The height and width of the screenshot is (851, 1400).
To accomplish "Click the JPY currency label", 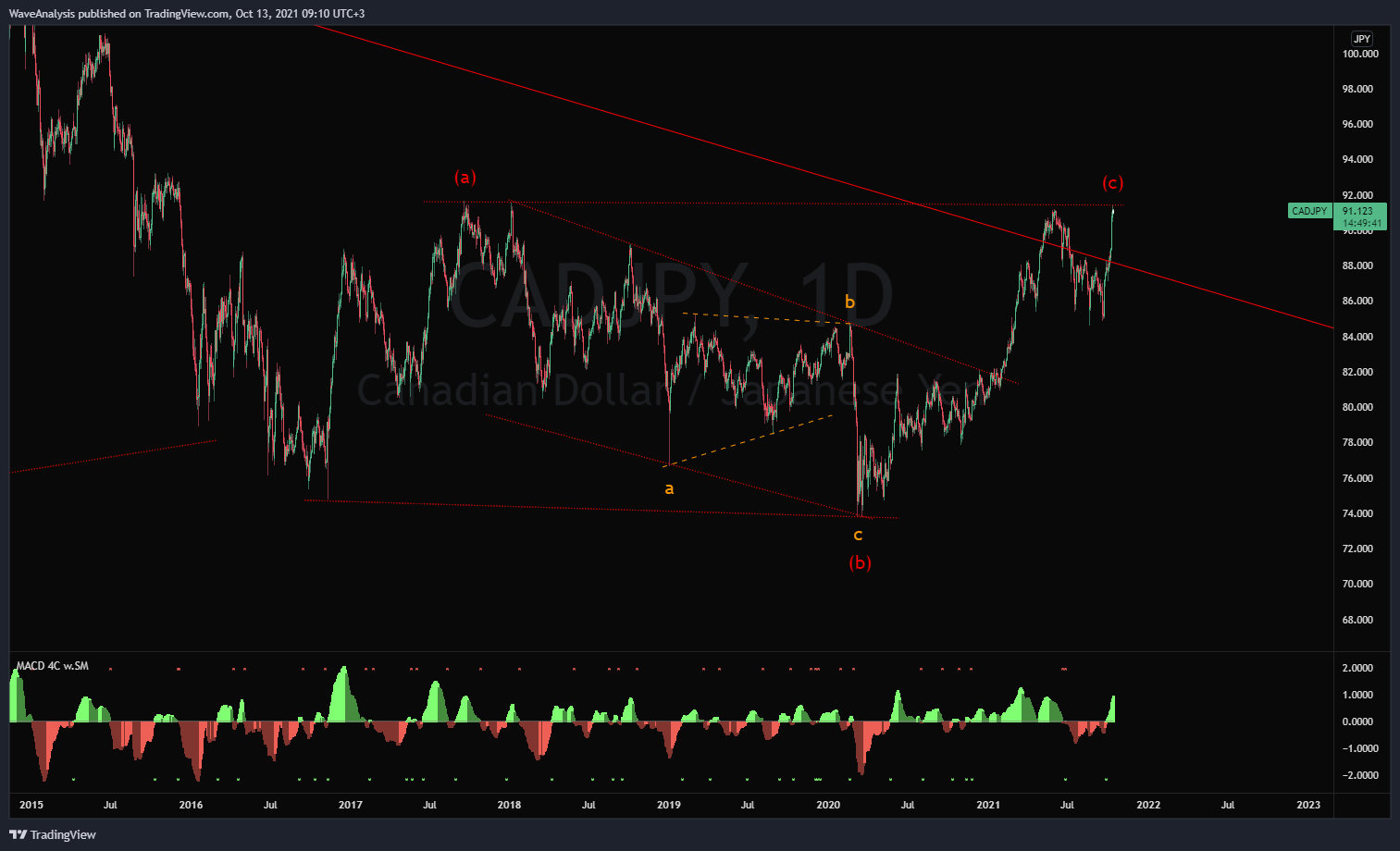I will click(x=1362, y=39).
